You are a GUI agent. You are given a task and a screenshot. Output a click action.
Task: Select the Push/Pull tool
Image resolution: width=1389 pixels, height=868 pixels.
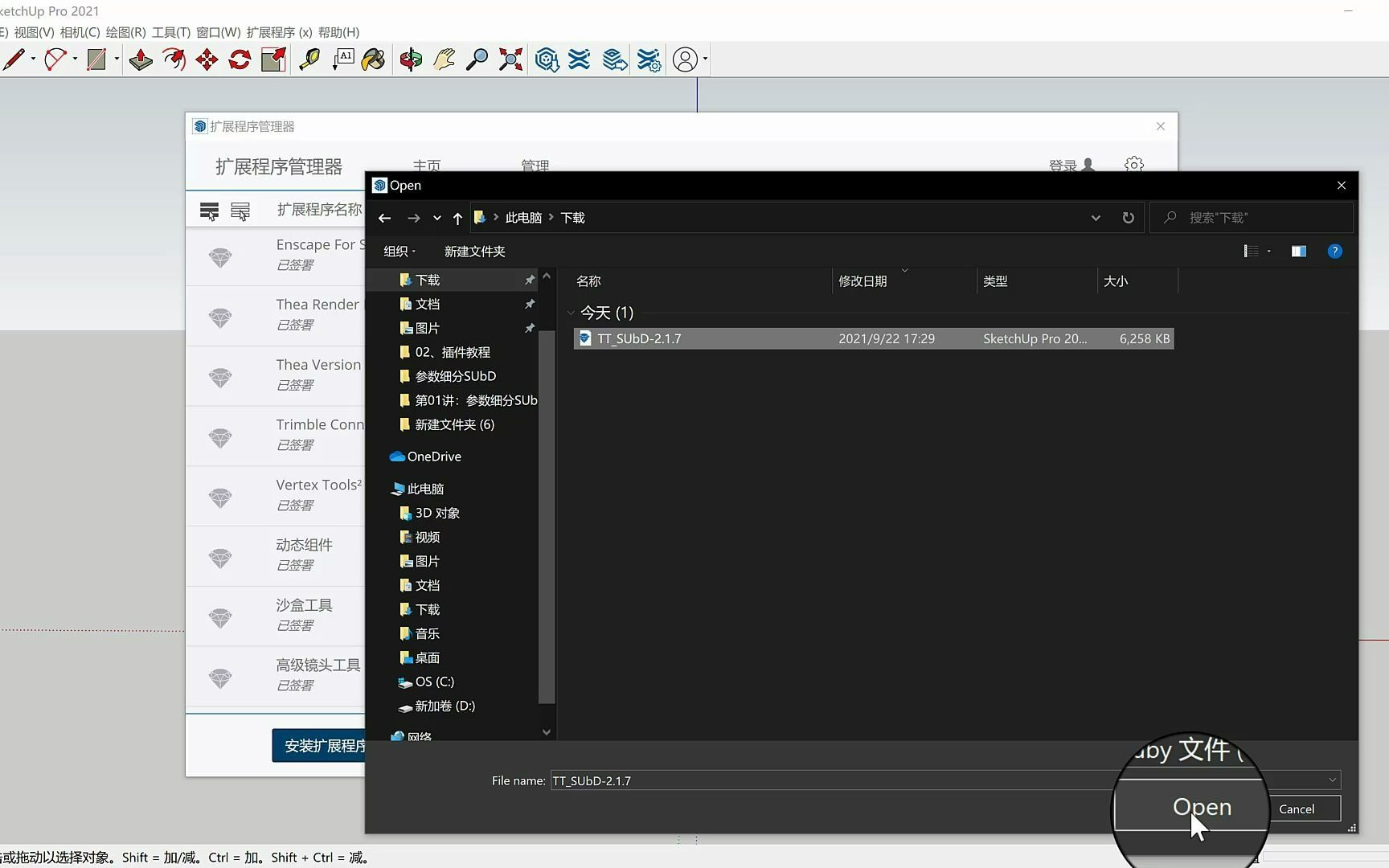pos(141,59)
